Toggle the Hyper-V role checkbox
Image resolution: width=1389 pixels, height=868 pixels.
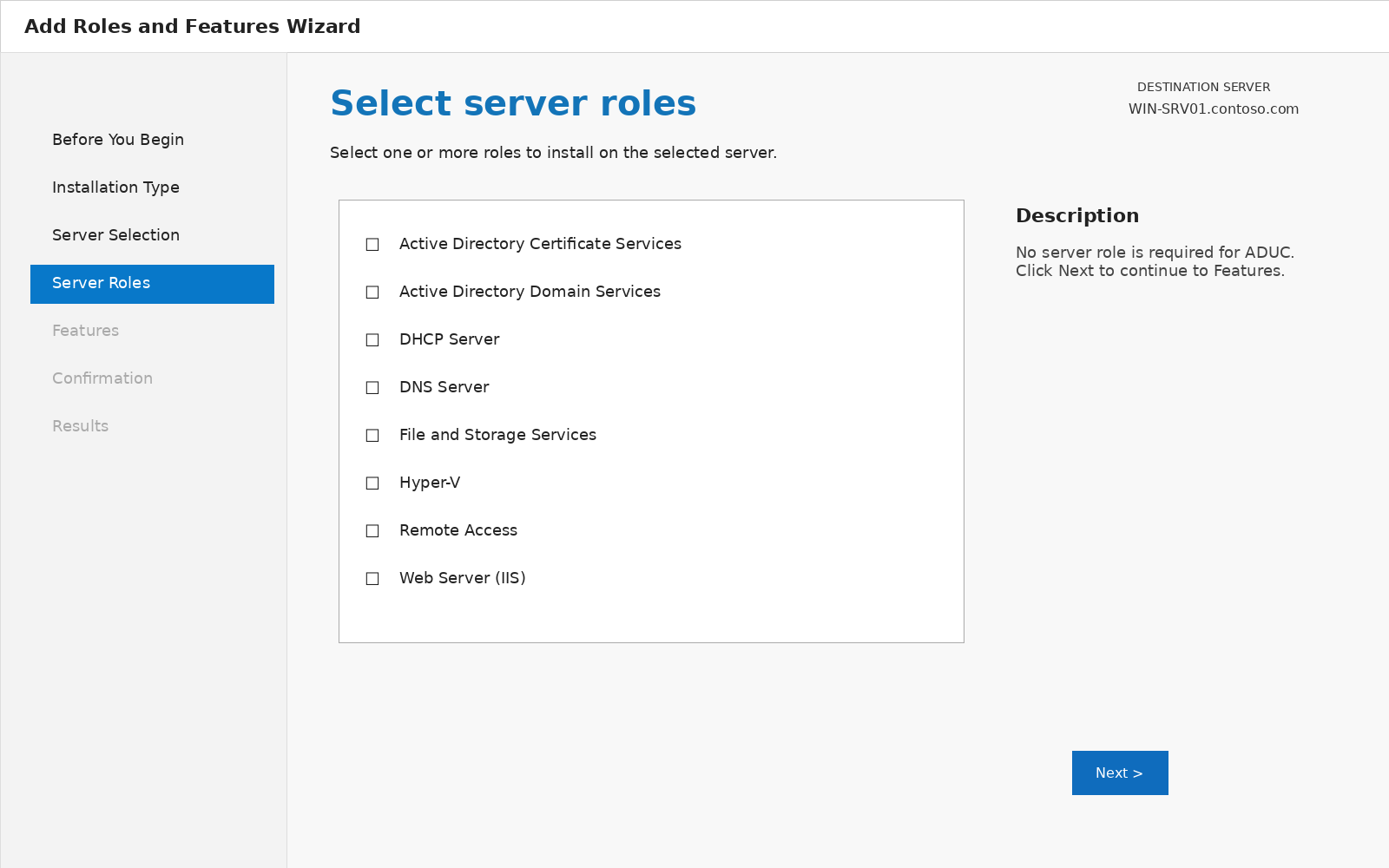pos(372,483)
